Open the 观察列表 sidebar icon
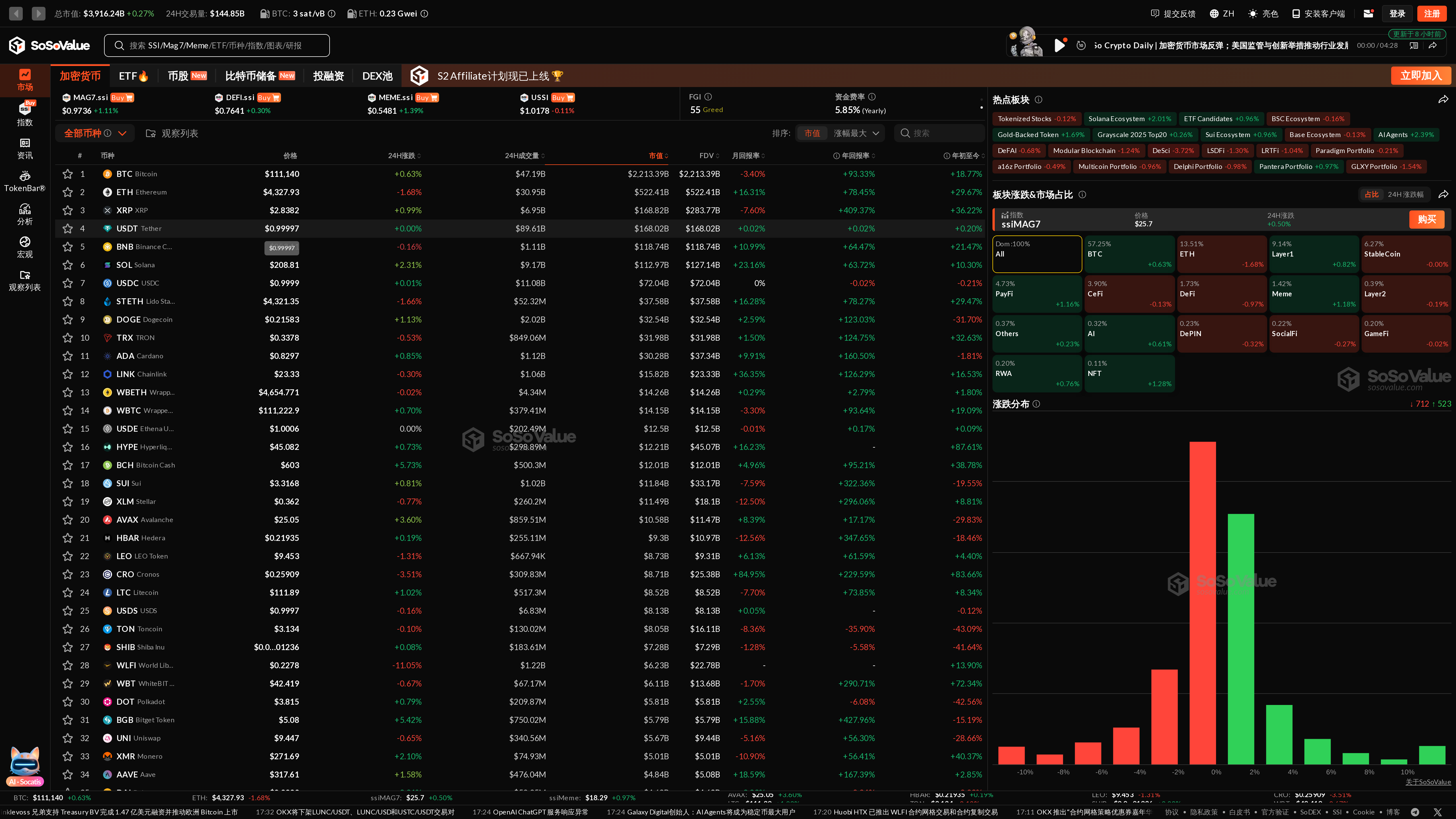Viewport: 1456px width, 819px height. (x=25, y=280)
